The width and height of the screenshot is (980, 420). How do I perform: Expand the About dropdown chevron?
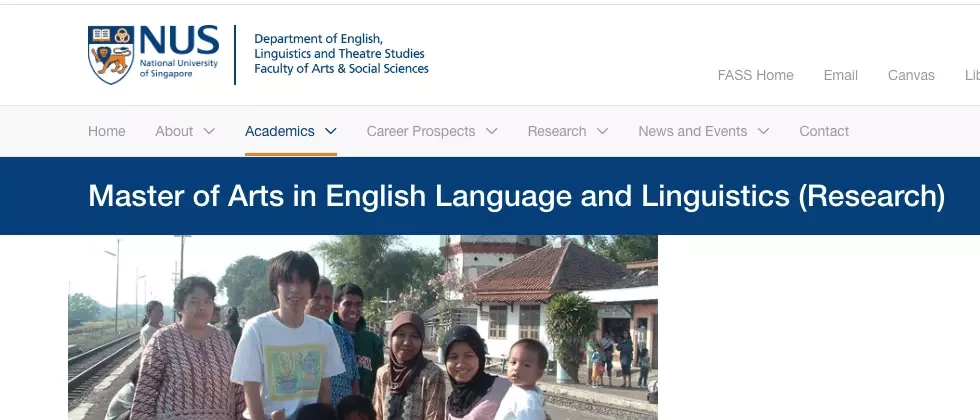pos(209,131)
